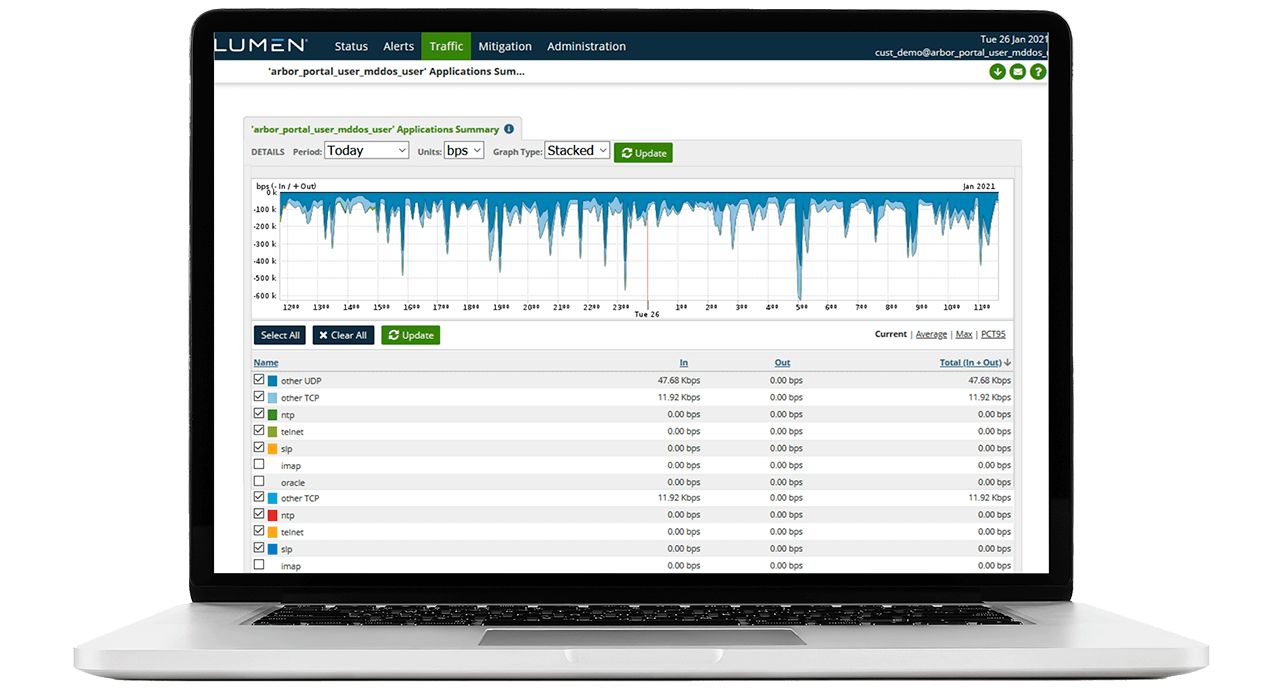This screenshot has width=1284, height=688.
Task: Click the cyan swatch beside other TCP
Action: pyautogui.click(x=272, y=498)
